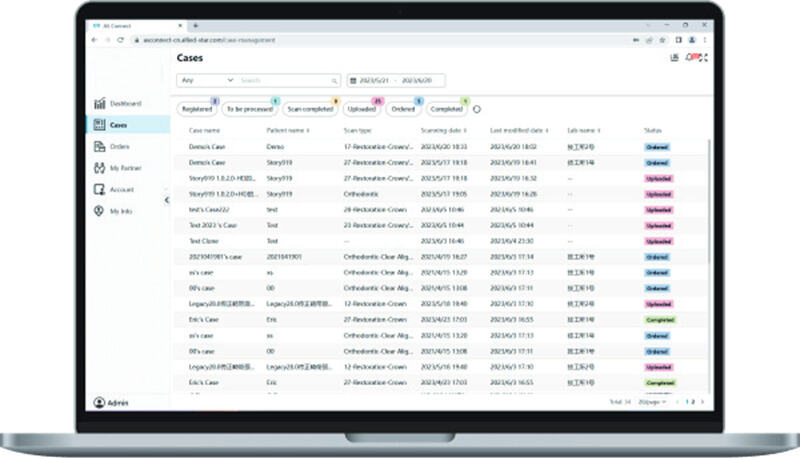
Task: Open the My Info page
Action: (117, 211)
